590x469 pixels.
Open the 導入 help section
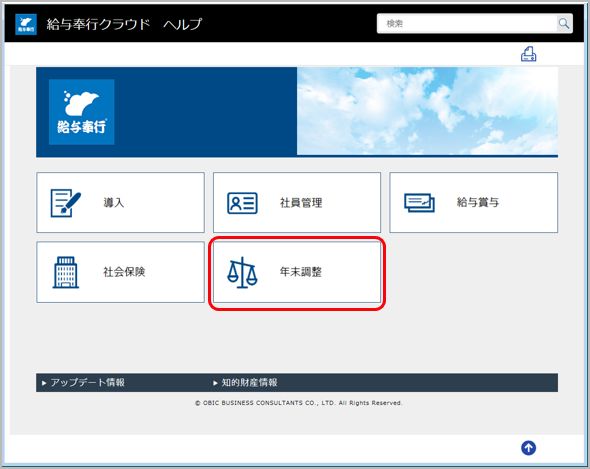click(120, 203)
